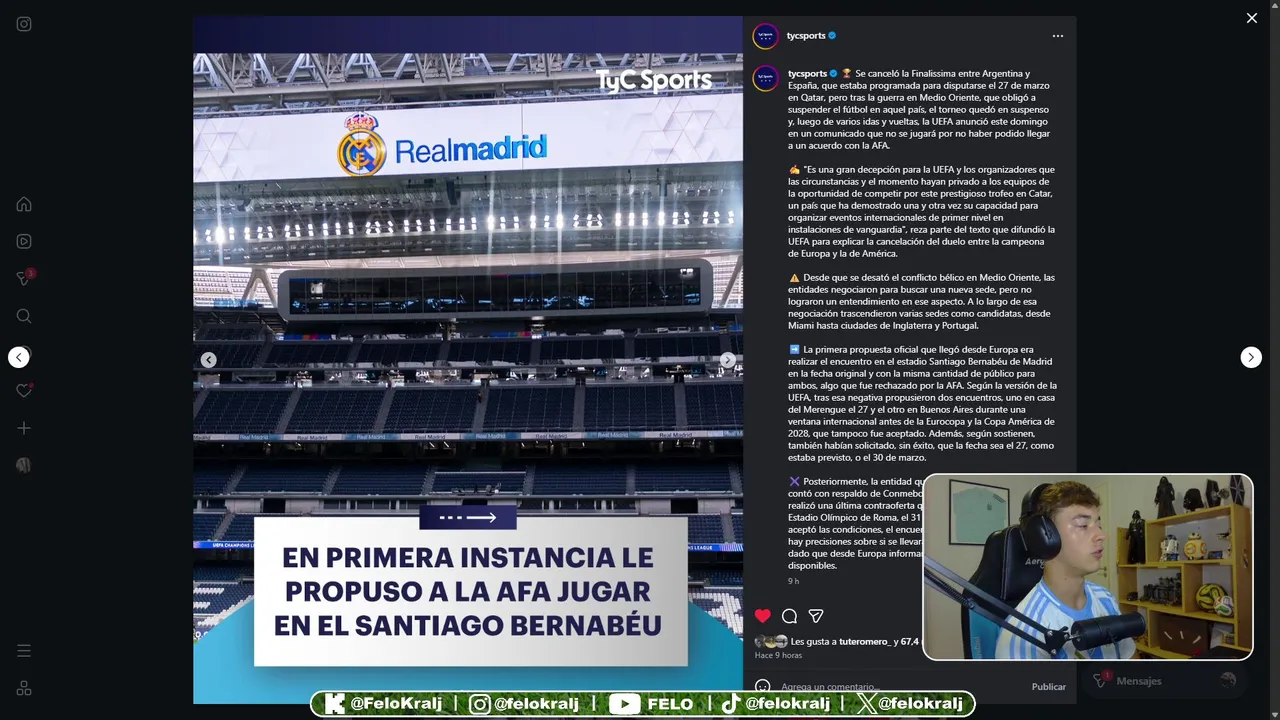Image resolution: width=1280 pixels, height=720 pixels.
Task: Open direct messages icon with red badge
Action: click(25, 278)
